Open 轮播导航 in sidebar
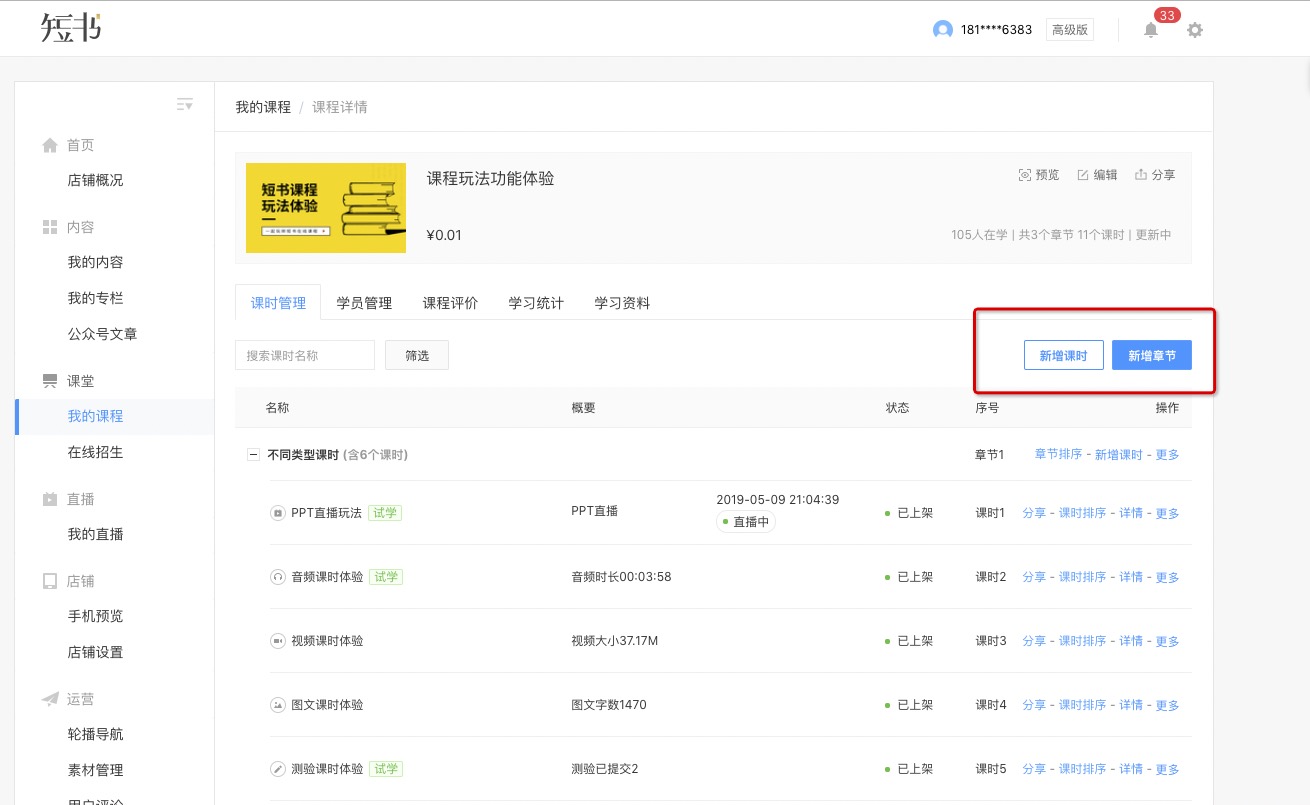This screenshot has width=1310, height=805. (95, 734)
